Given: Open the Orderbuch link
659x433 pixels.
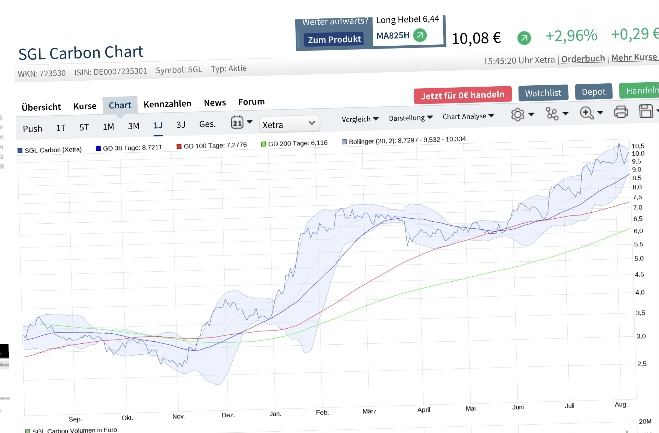Looking at the screenshot, I should pos(584,60).
